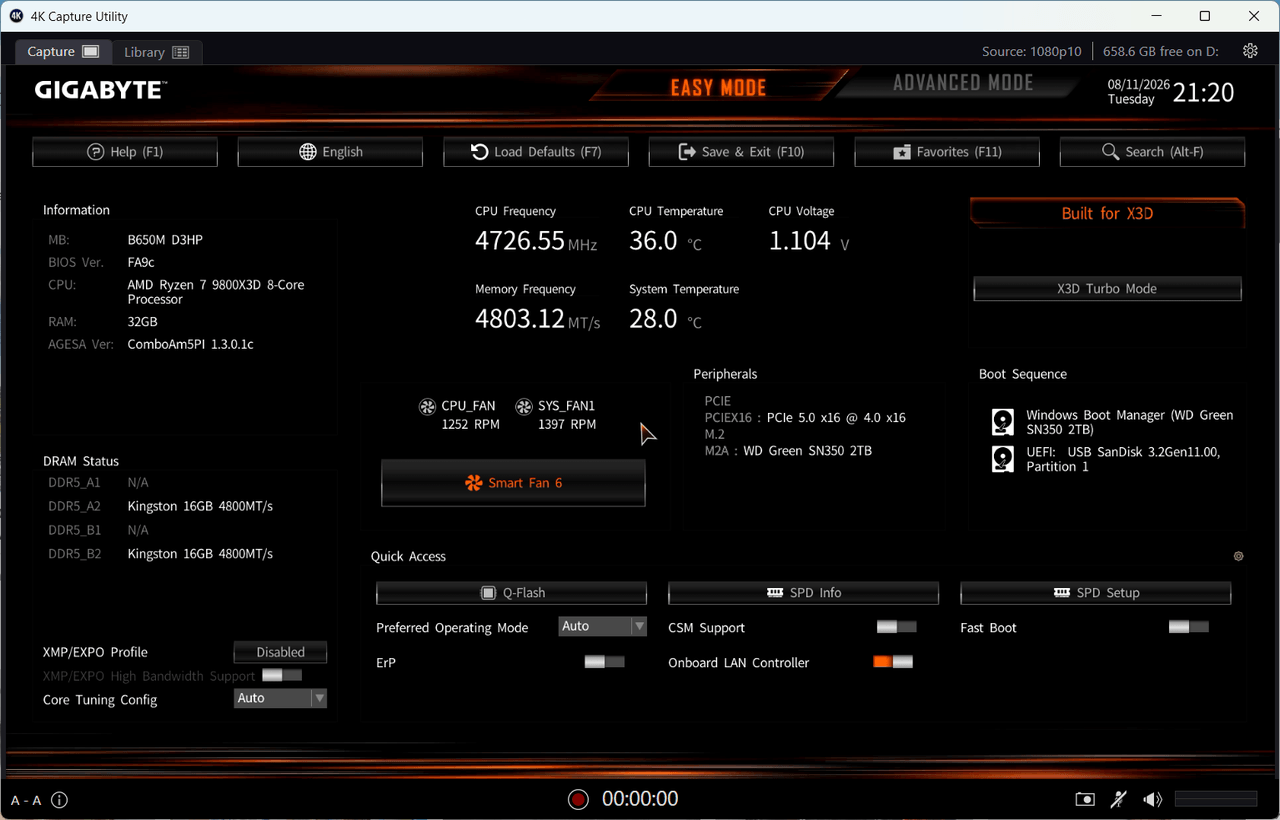The image size is (1280, 820).
Task: Click 'Source: 1080p10' status text
Action: (x=1032, y=51)
